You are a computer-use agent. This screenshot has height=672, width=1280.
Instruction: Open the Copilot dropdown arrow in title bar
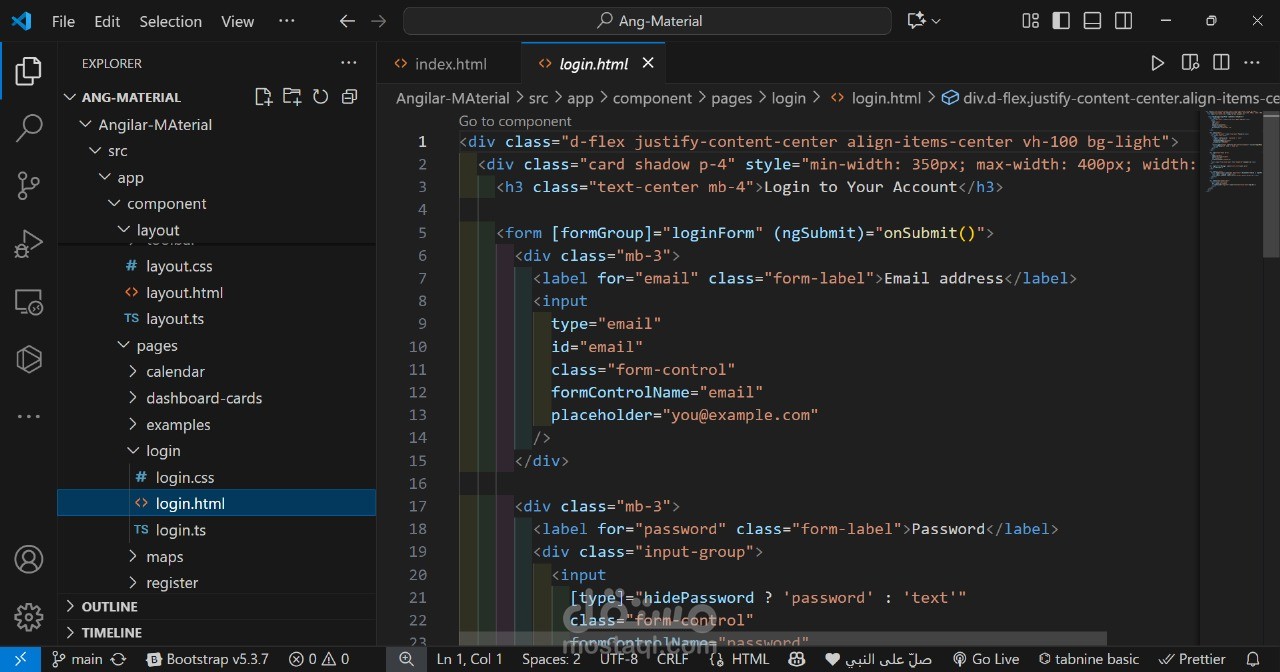click(937, 21)
